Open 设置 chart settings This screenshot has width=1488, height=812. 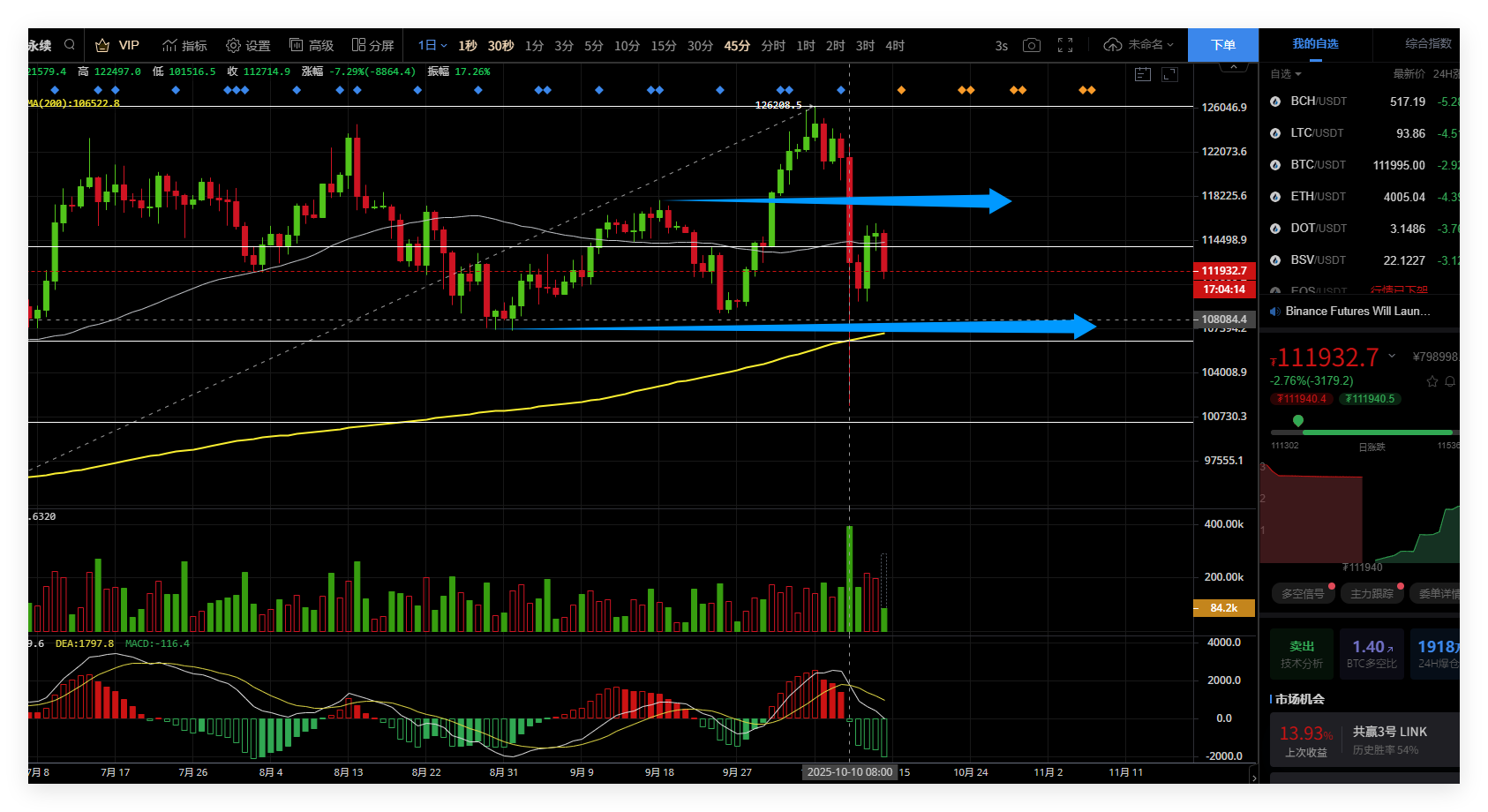(x=248, y=45)
